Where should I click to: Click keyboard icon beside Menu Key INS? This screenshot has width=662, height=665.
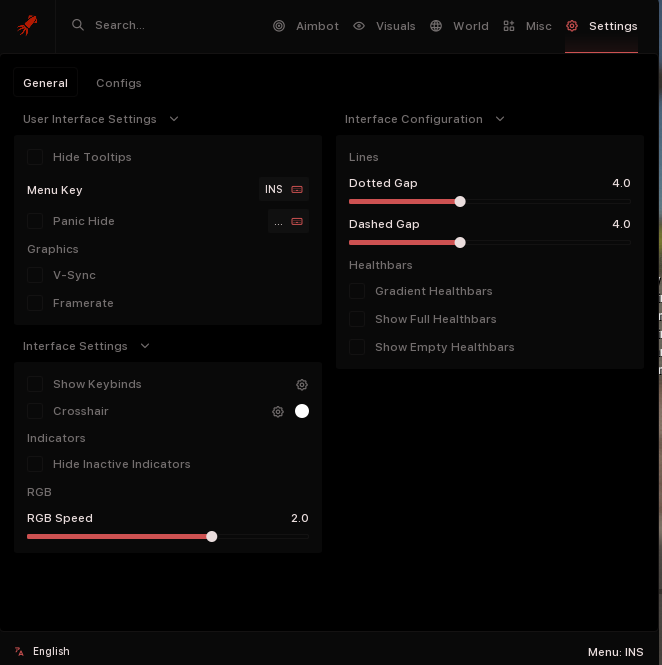[297, 190]
